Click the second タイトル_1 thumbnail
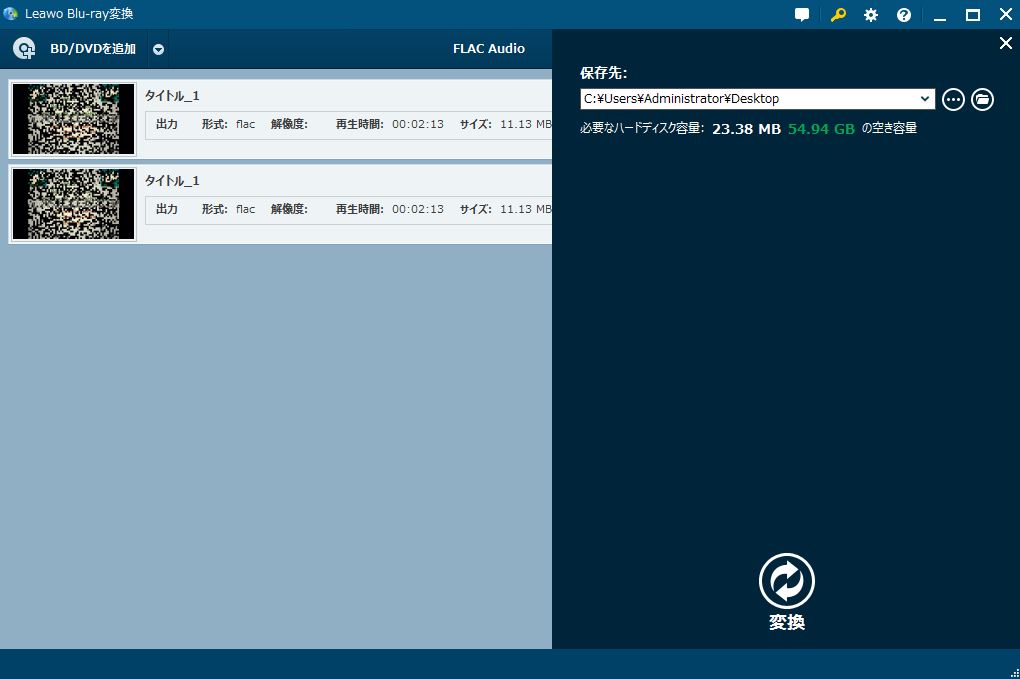 tap(73, 203)
